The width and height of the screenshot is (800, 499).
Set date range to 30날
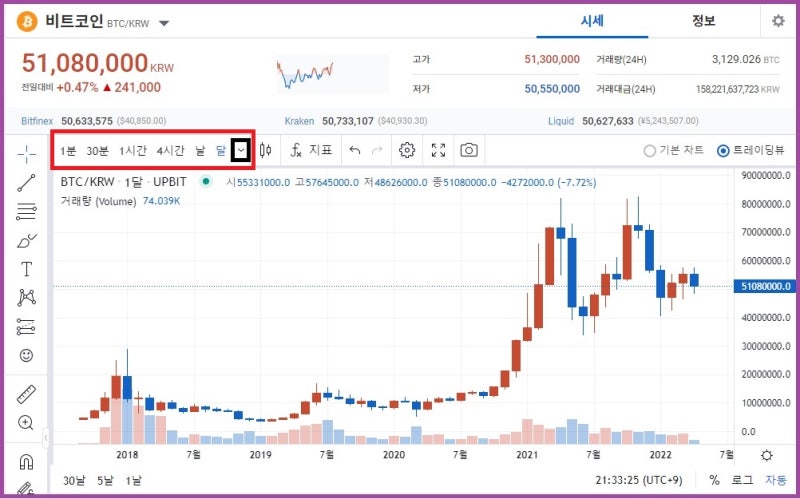tap(74, 481)
